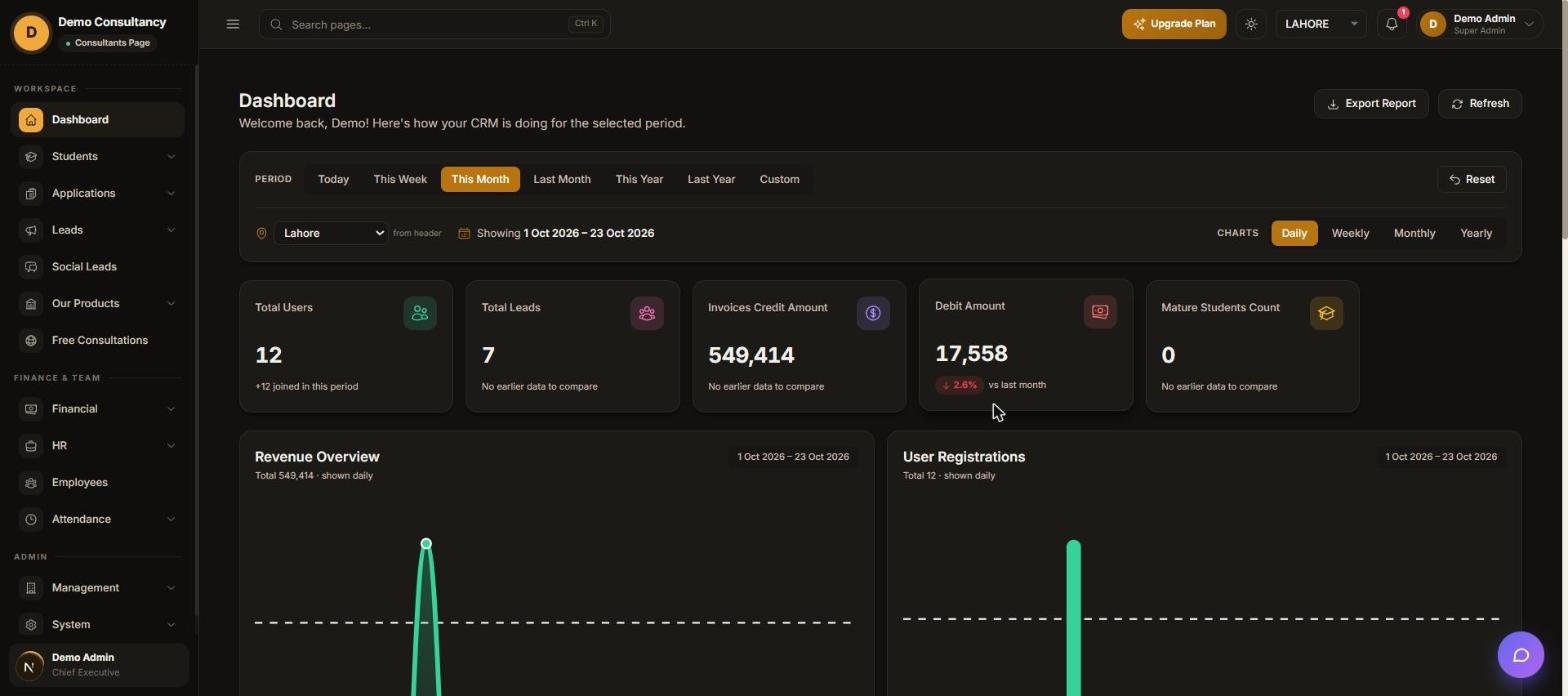Screen dimensions: 1568x696
Task: Expand the Applications menu chevron
Action: (x=171, y=193)
